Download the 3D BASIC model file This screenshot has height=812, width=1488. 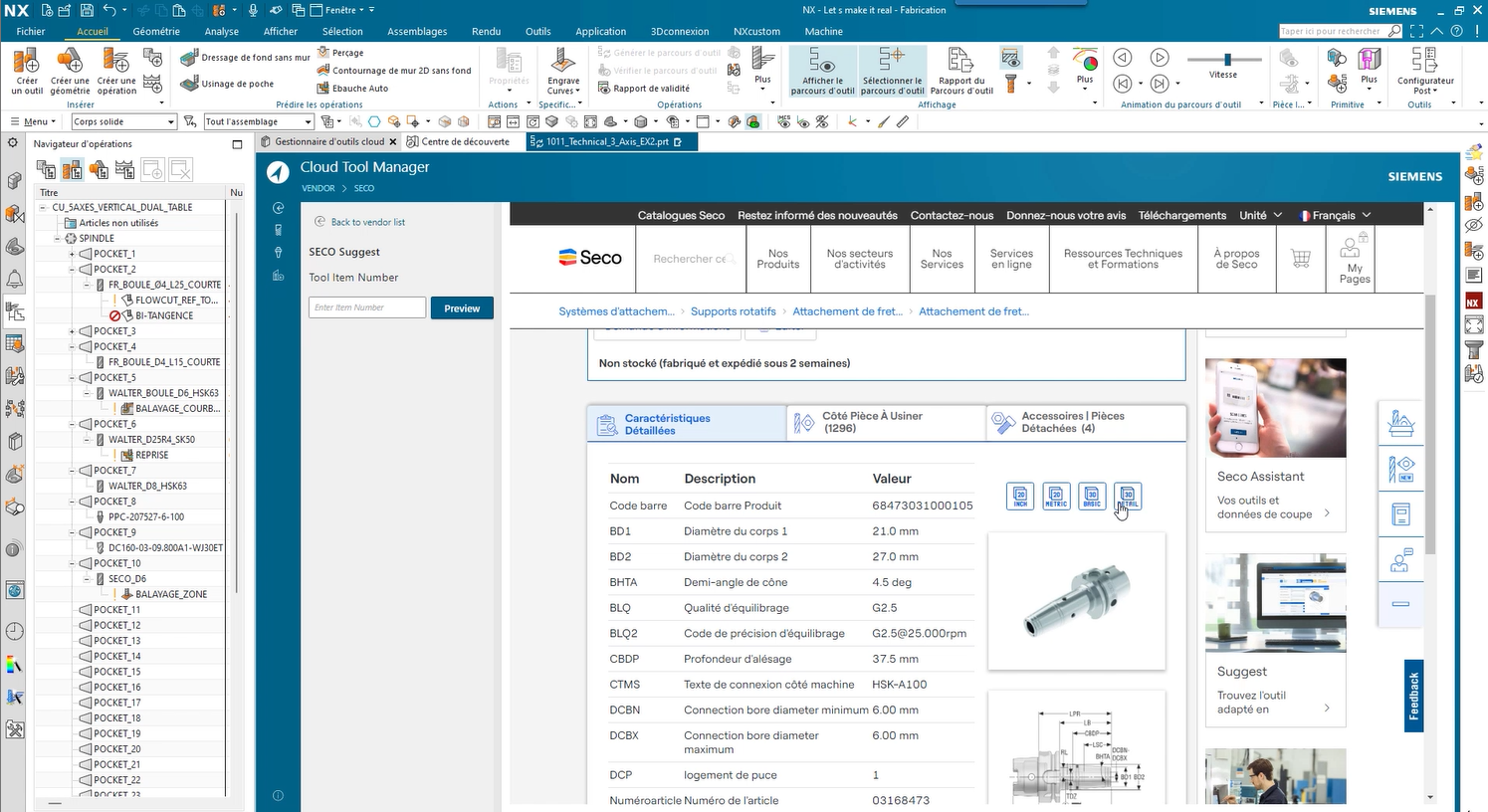click(1092, 496)
